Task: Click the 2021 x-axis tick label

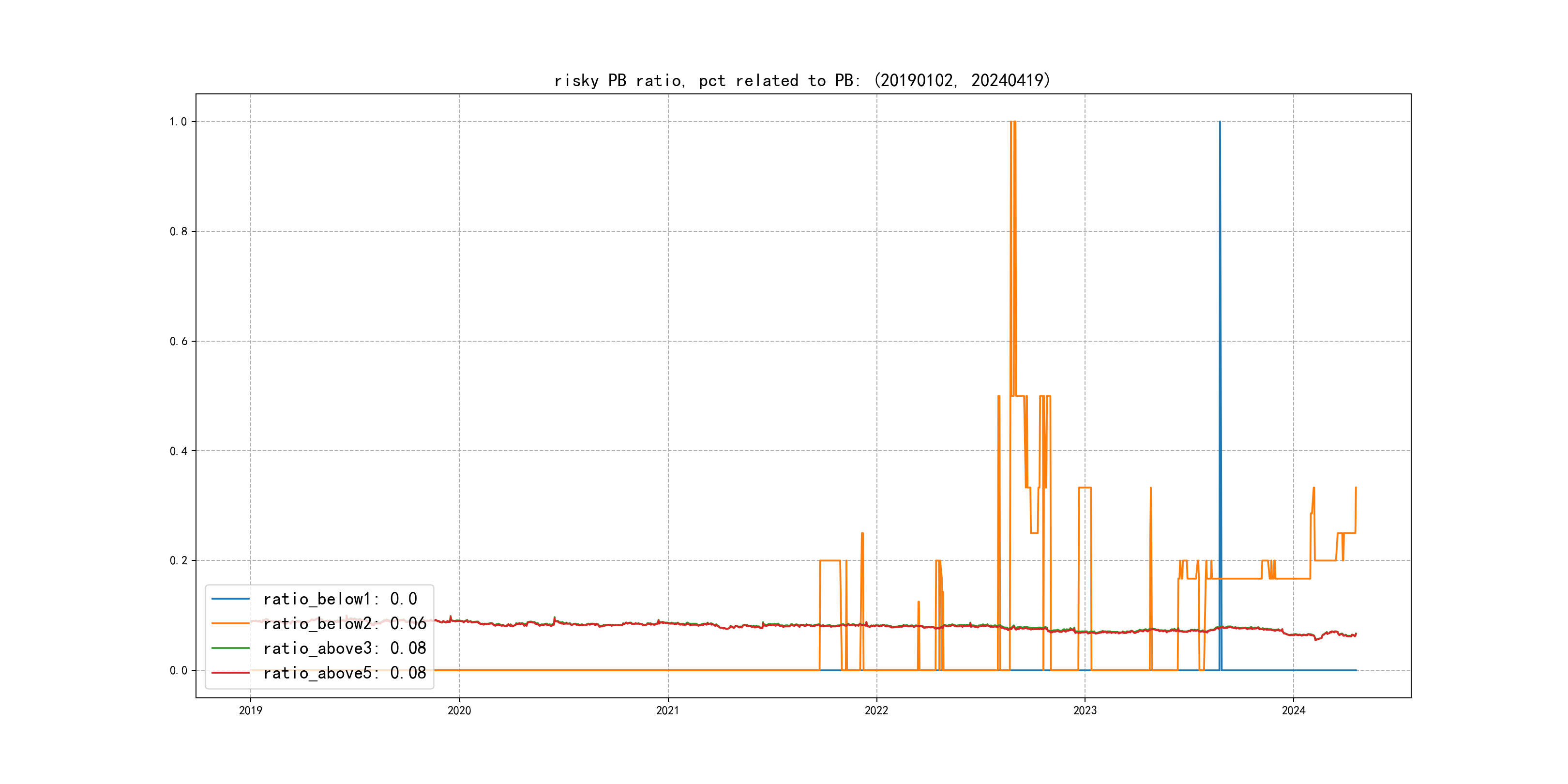Action: tap(668, 710)
